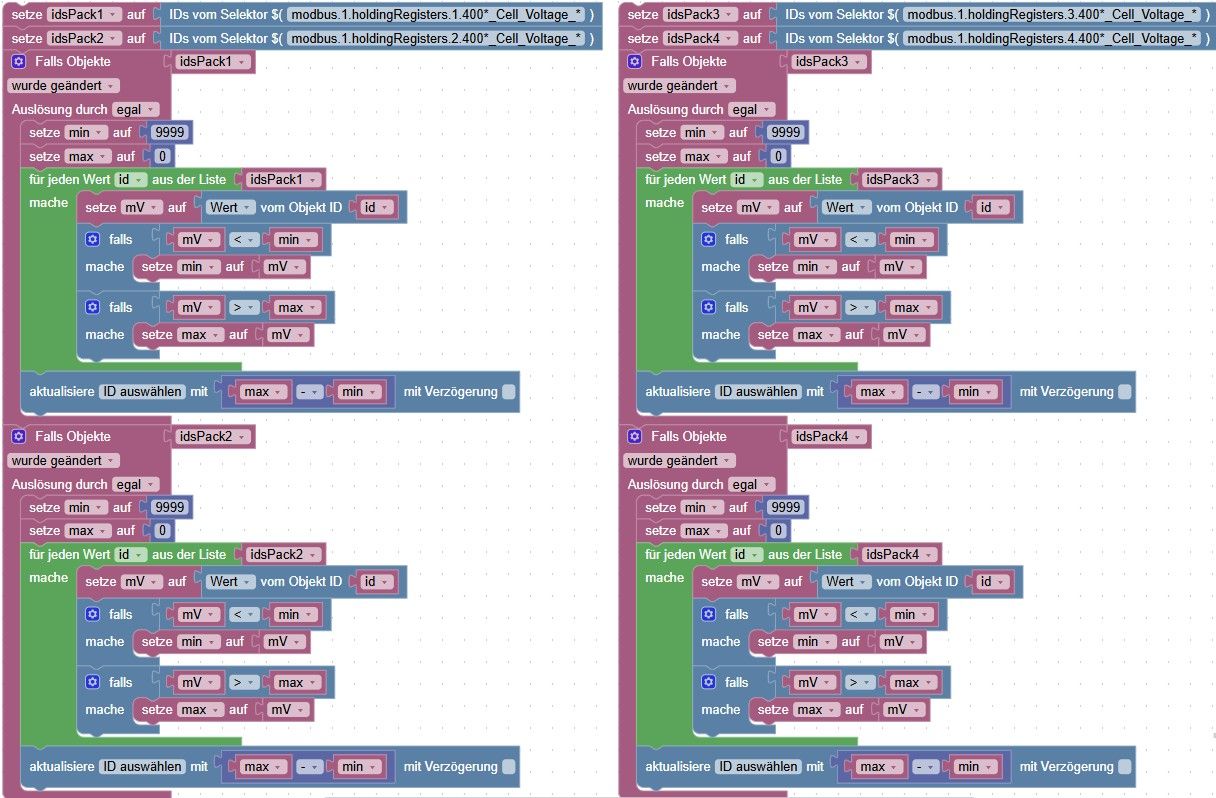Click gear on 'falls mV > max' in idsPack3 loop
Image resolution: width=1216 pixels, height=798 pixels.
coord(709,307)
